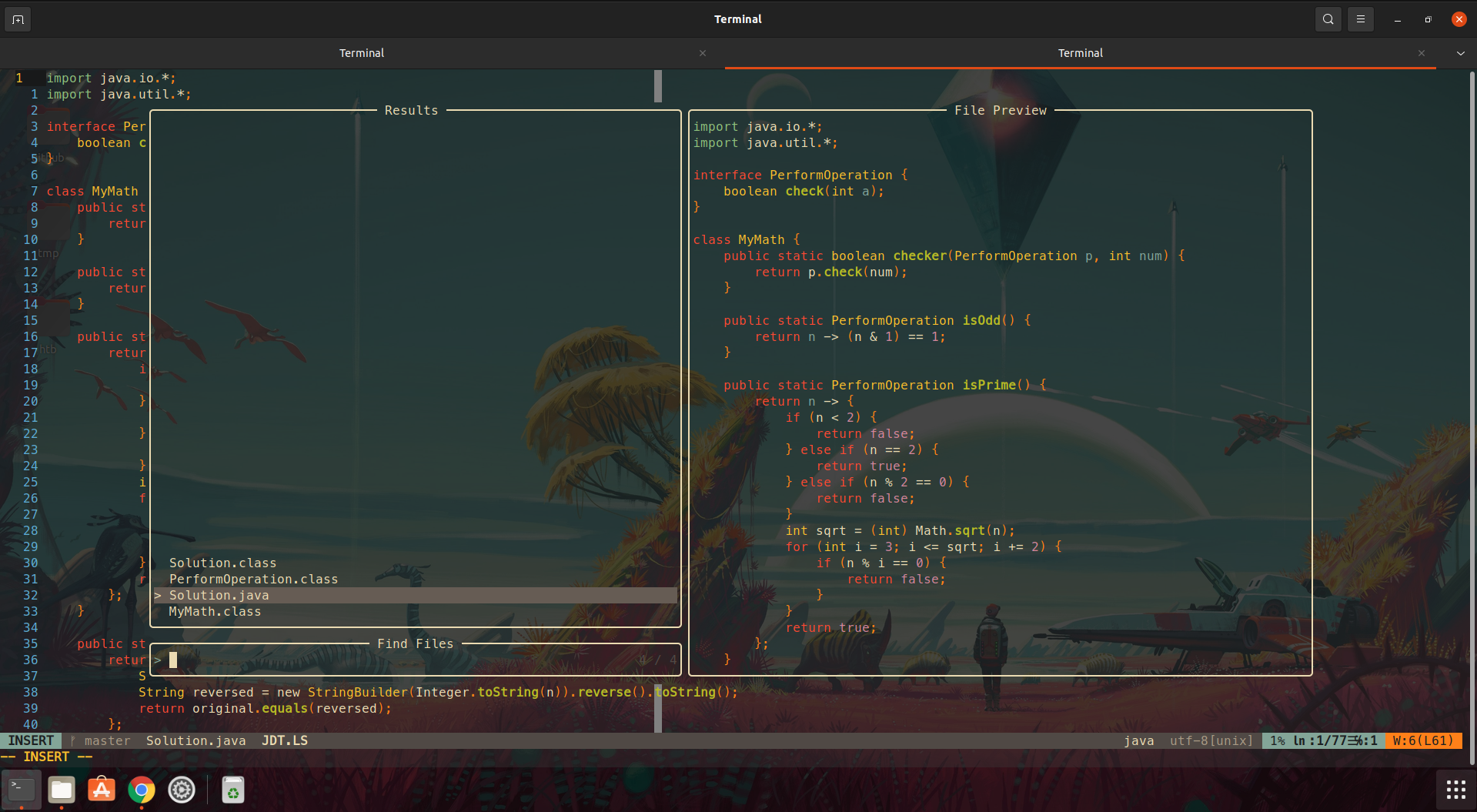Click 'interface PerformOperation' in File Preview
This screenshot has height=812, width=1477.
tap(793, 175)
